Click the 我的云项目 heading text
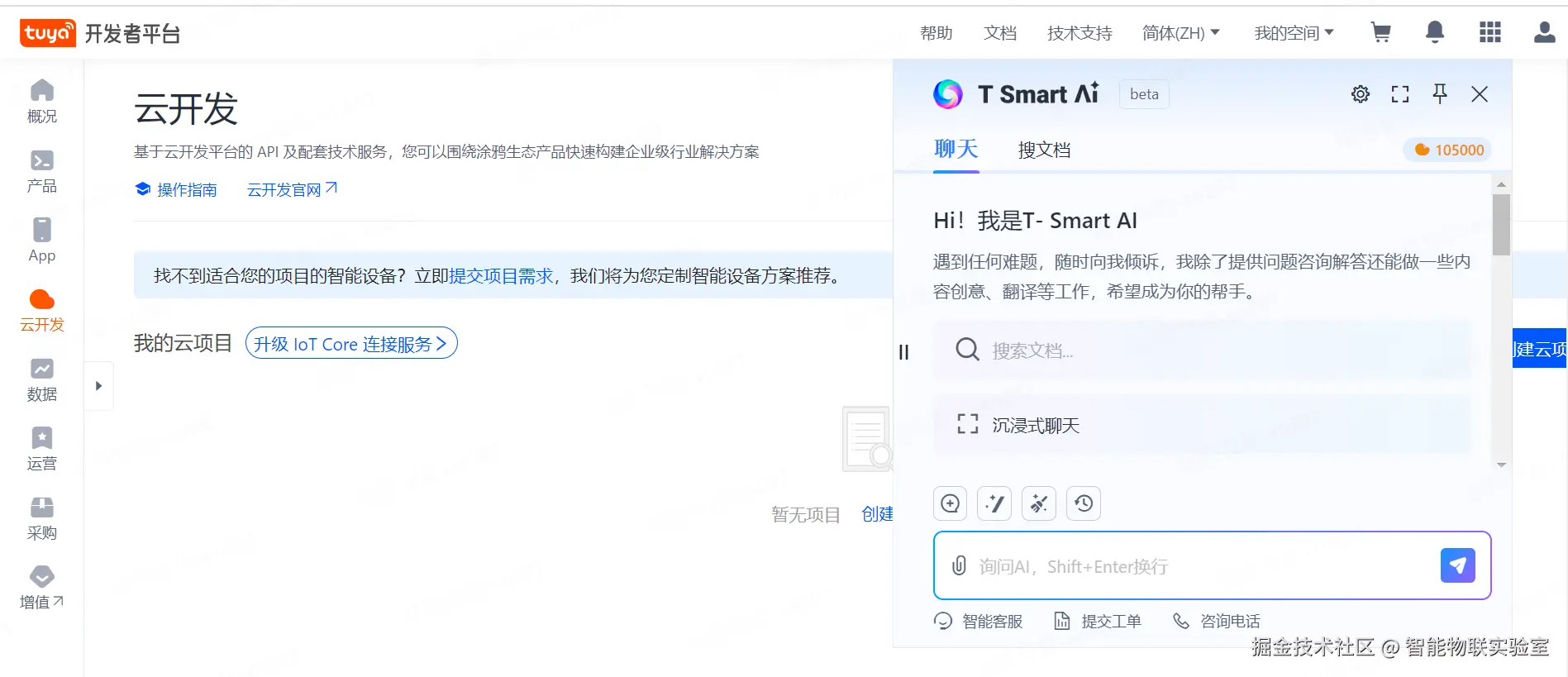1568x677 pixels. pyautogui.click(x=183, y=343)
